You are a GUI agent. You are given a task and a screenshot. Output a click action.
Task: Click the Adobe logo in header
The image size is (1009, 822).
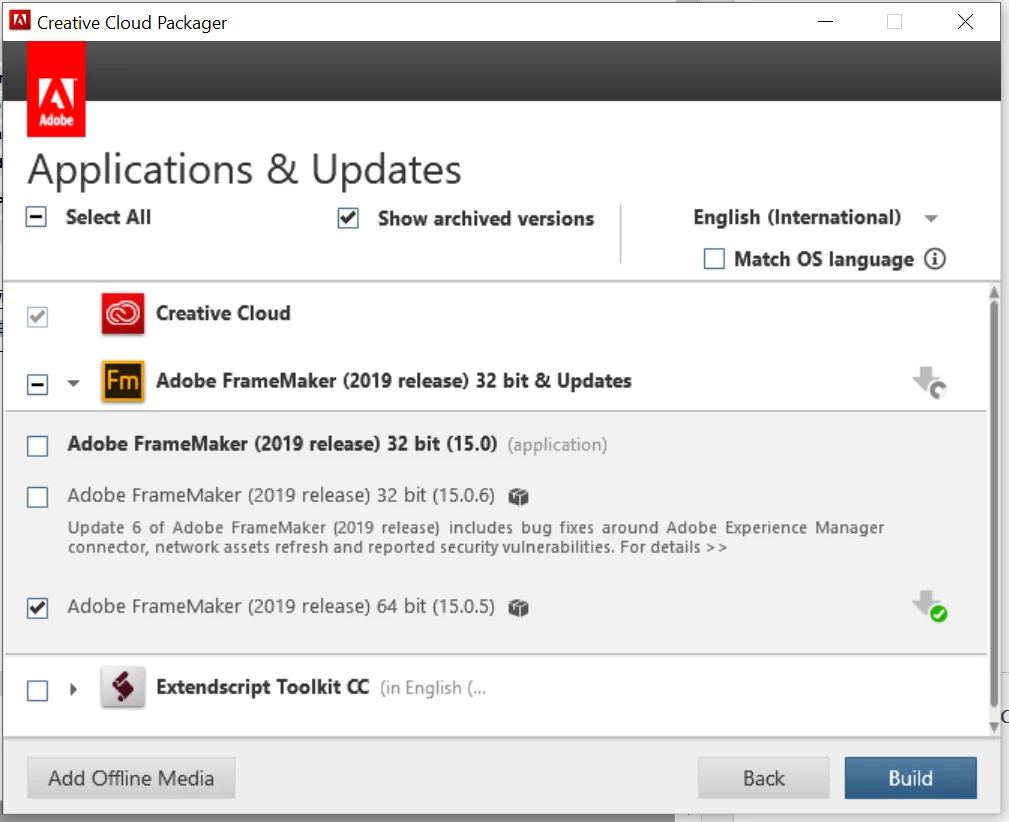point(56,89)
